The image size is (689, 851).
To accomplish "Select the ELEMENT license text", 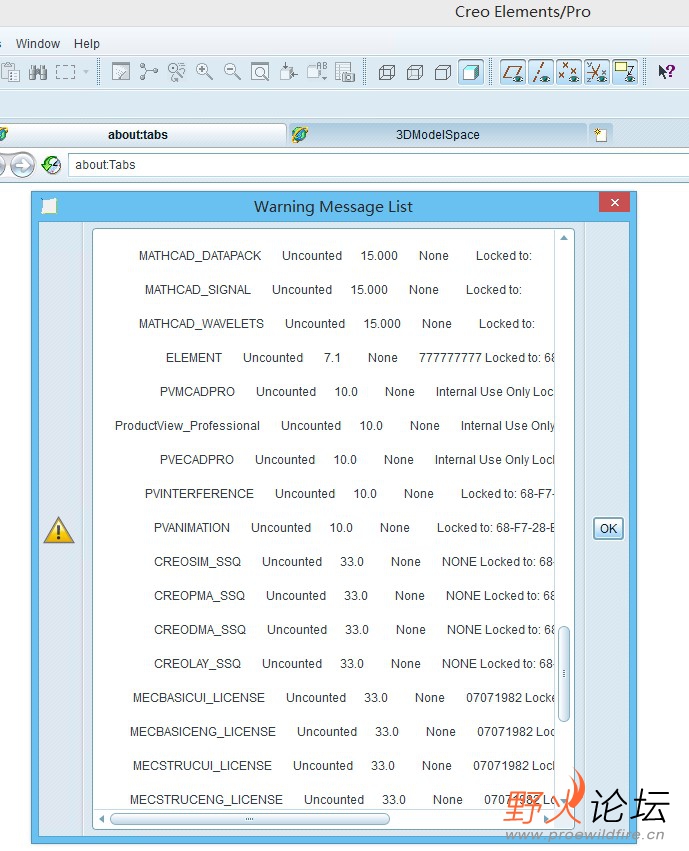I will click(x=194, y=358).
